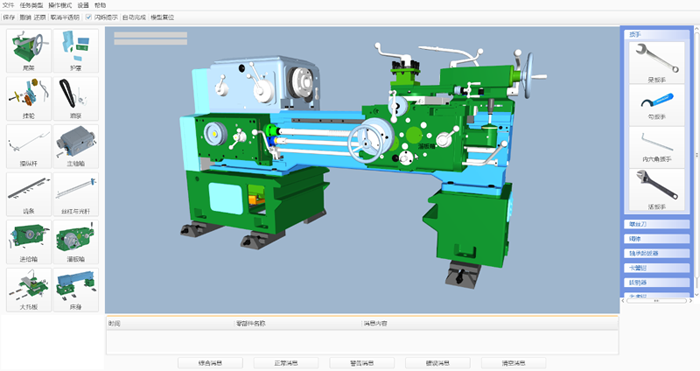
Task: Click the tool panel horizontal scrollbar
Action: (x=656, y=301)
